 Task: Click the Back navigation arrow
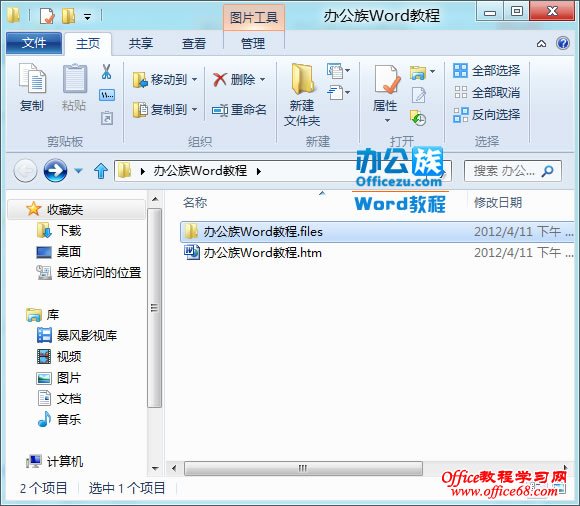pyautogui.click(x=25, y=171)
